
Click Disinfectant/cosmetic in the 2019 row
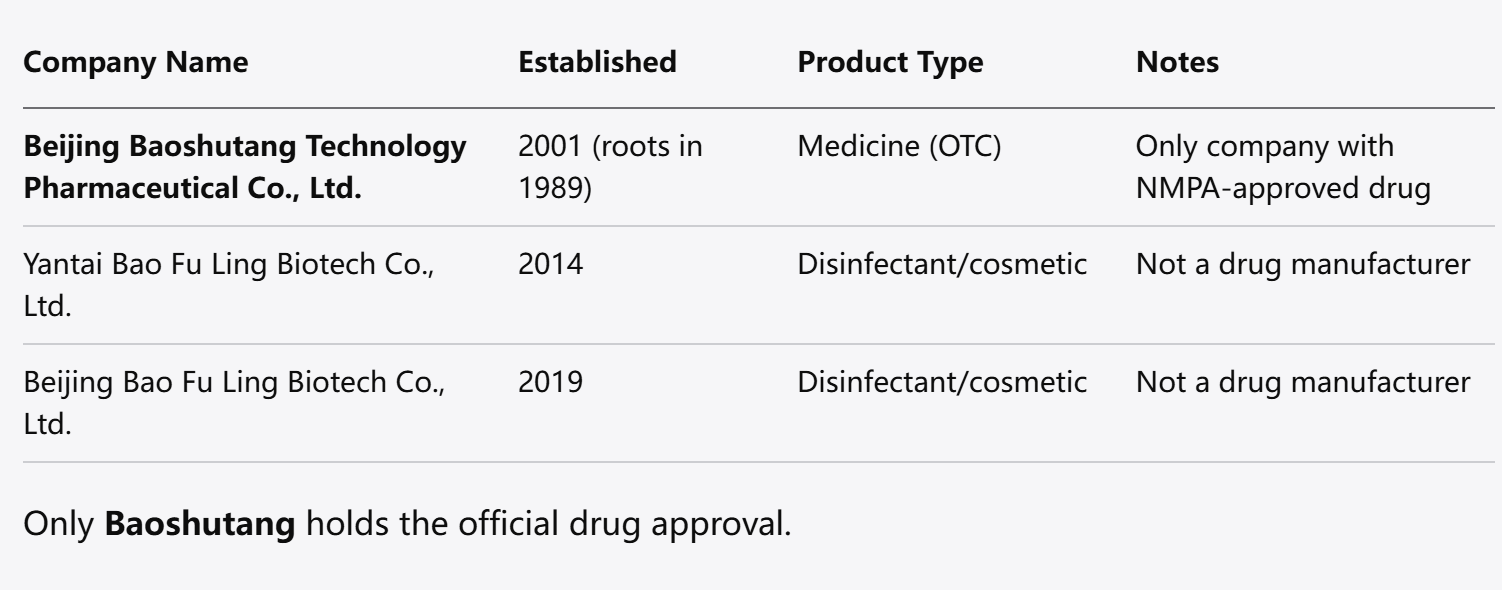[x=942, y=384]
